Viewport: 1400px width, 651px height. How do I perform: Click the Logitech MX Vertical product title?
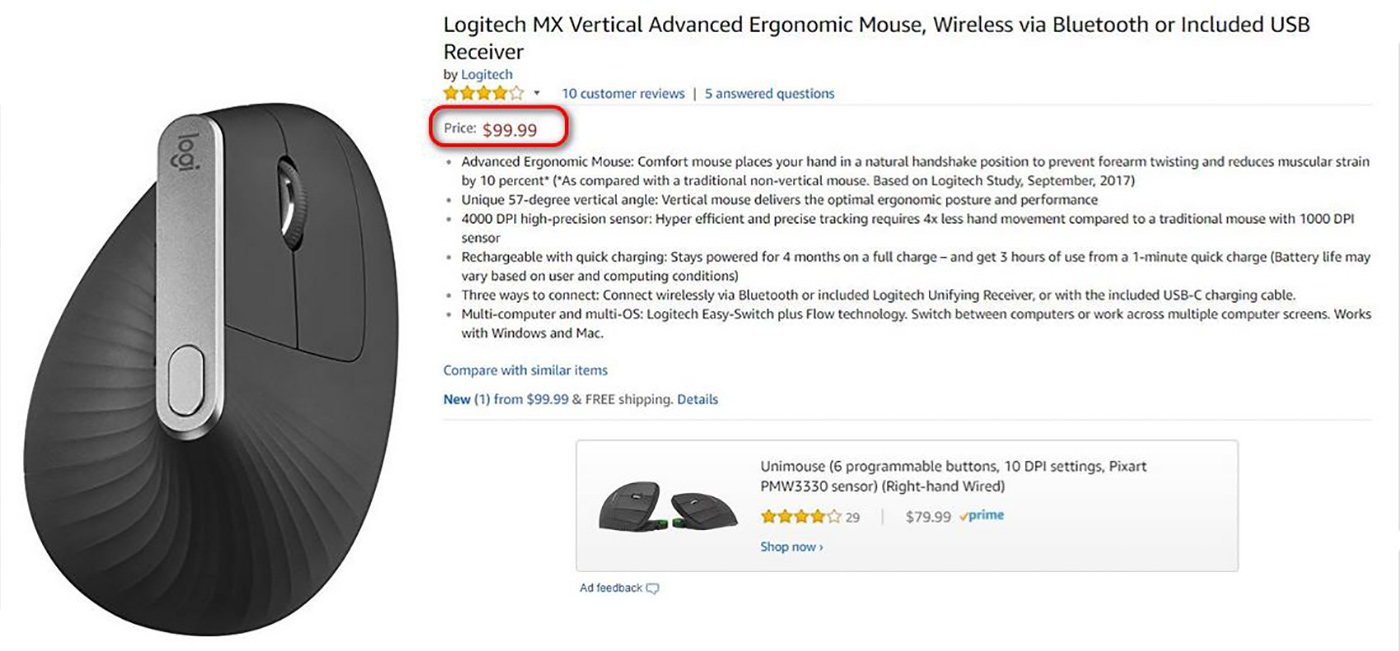click(876, 37)
